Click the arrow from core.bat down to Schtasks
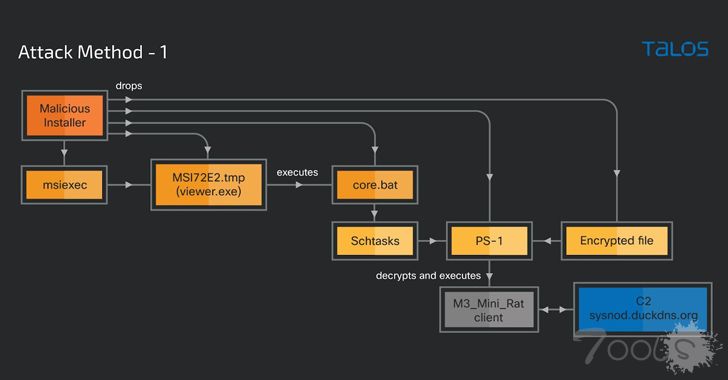The height and width of the screenshot is (380, 728). [374, 213]
